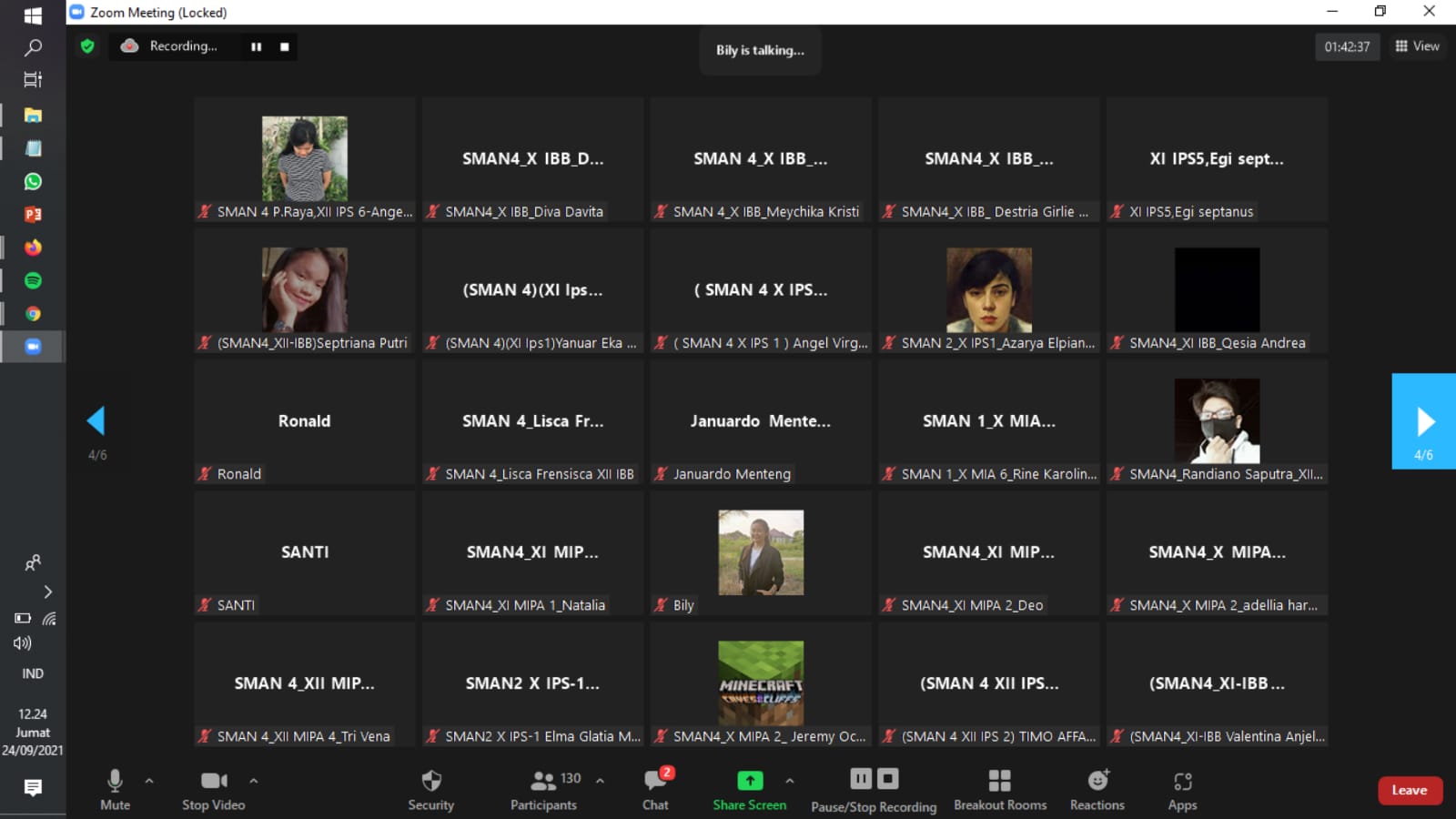Open the Participants panel
Image resolution: width=1456 pixels, height=819 pixels.
click(x=543, y=789)
